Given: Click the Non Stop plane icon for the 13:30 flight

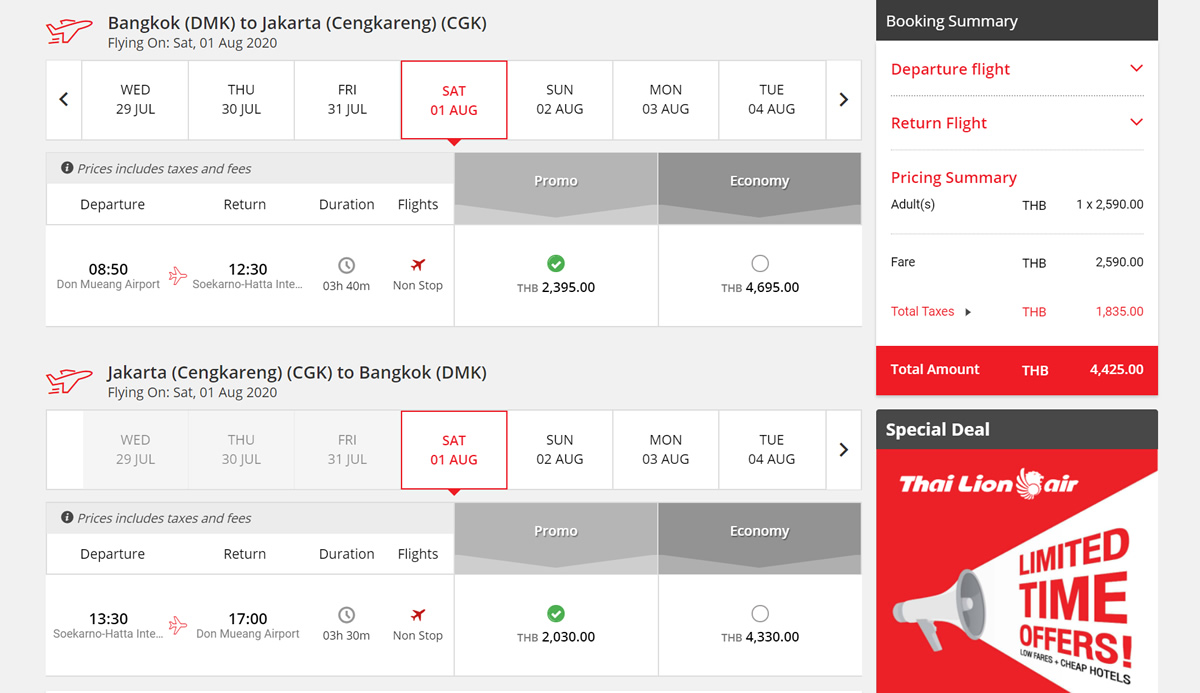Looking at the screenshot, I should coord(418,615).
